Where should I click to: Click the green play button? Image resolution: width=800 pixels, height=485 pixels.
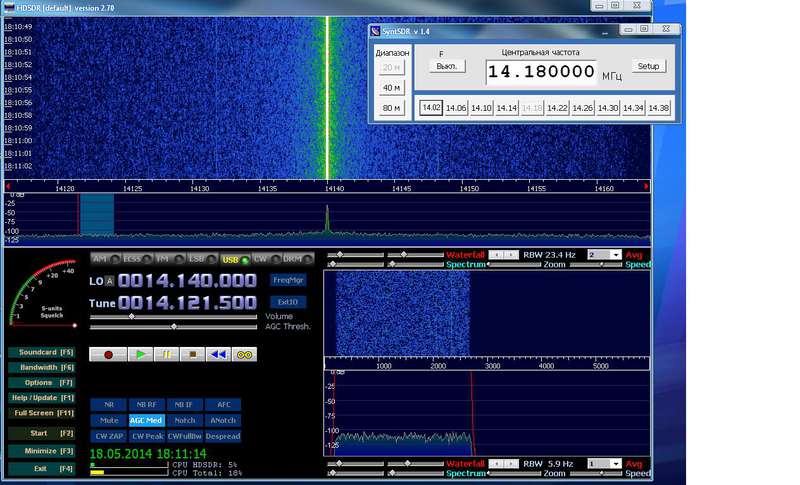coord(140,354)
